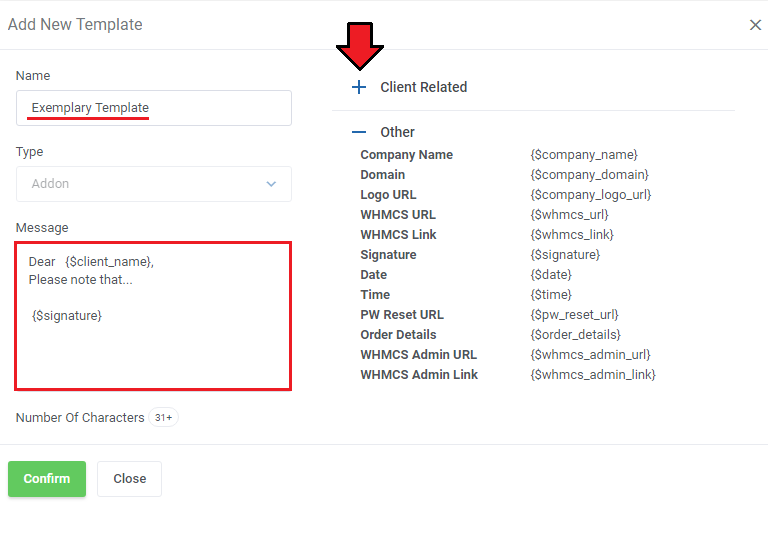Collapse the Other section minus icon
The width and height of the screenshot is (768, 544).
(x=359, y=132)
